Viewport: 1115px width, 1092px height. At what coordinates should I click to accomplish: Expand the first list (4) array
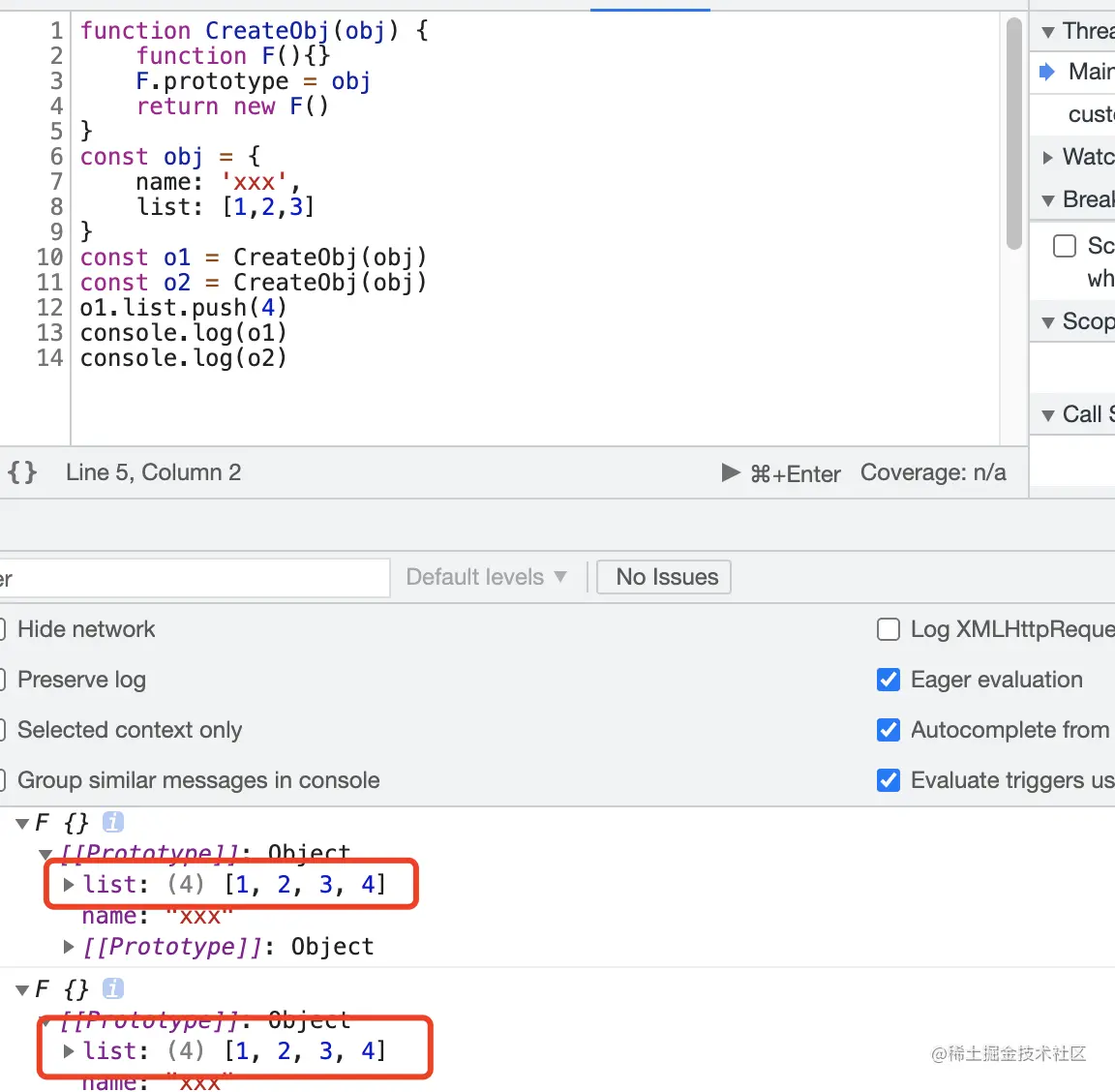point(69,884)
